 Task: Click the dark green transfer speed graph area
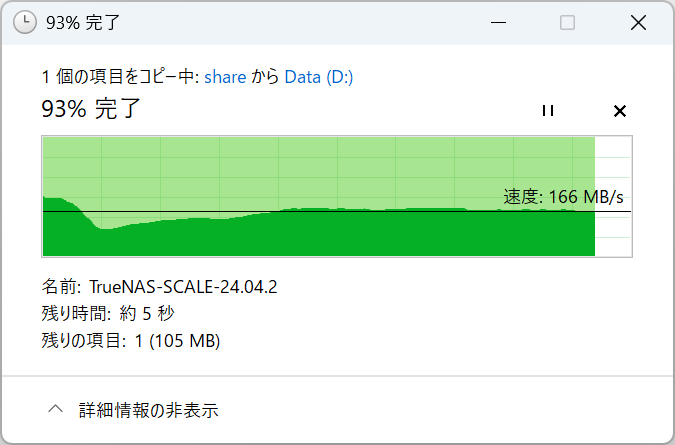point(319,235)
